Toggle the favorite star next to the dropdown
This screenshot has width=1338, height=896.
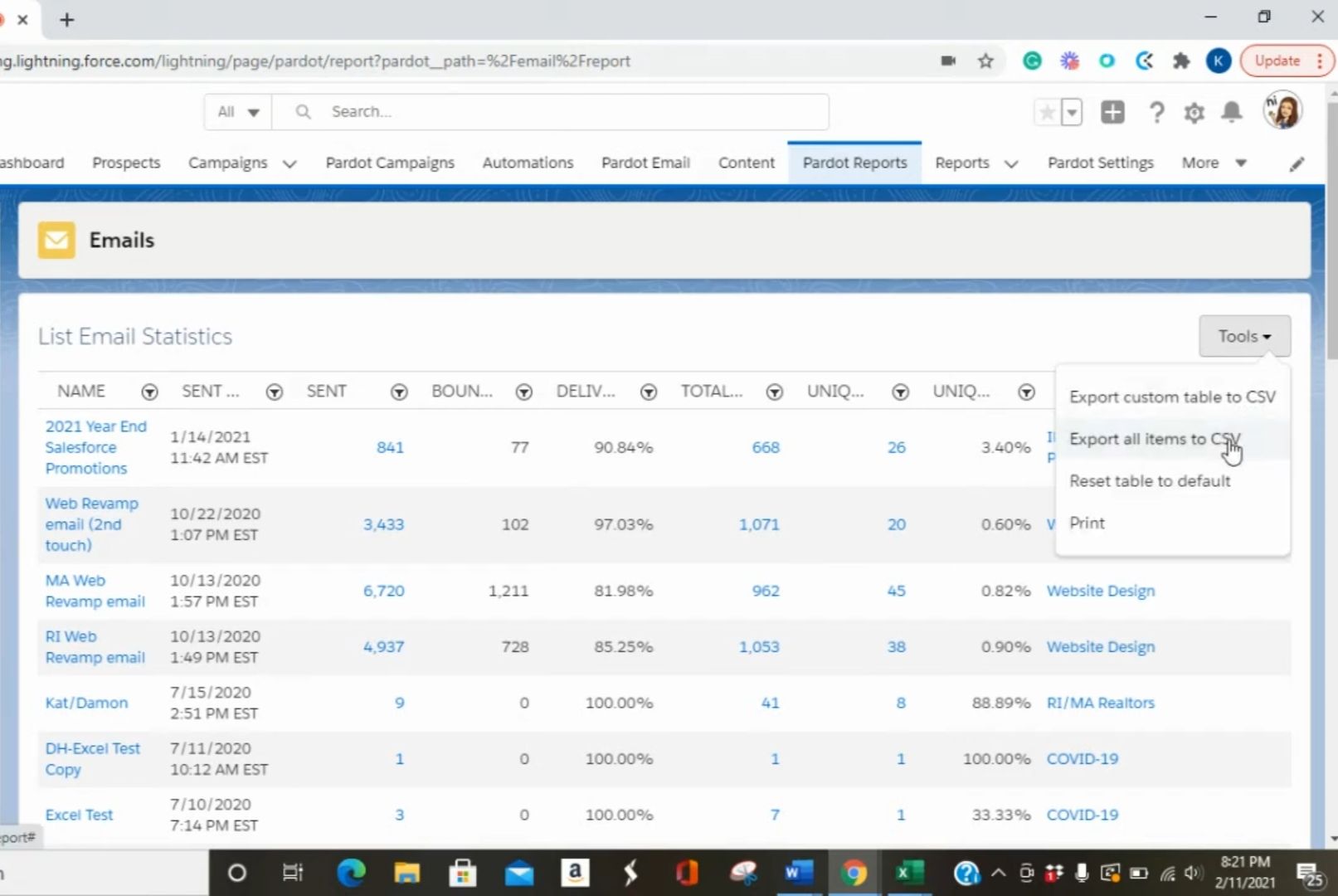pos(1045,111)
